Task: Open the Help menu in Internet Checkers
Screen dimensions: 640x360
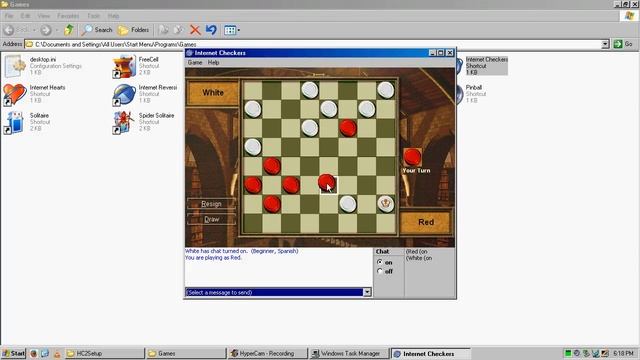Action: pyautogui.click(x=213, y=62)
